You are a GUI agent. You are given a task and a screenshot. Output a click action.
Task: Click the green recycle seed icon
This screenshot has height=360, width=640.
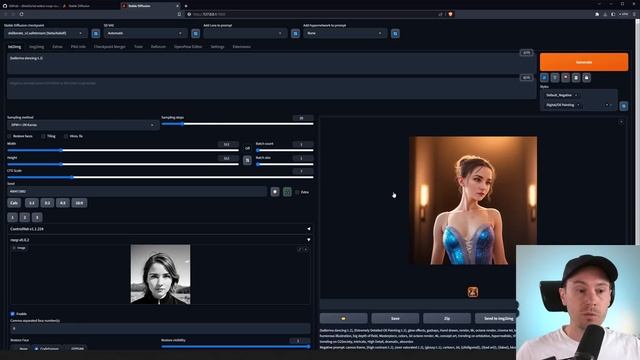(x=287, y=191)
